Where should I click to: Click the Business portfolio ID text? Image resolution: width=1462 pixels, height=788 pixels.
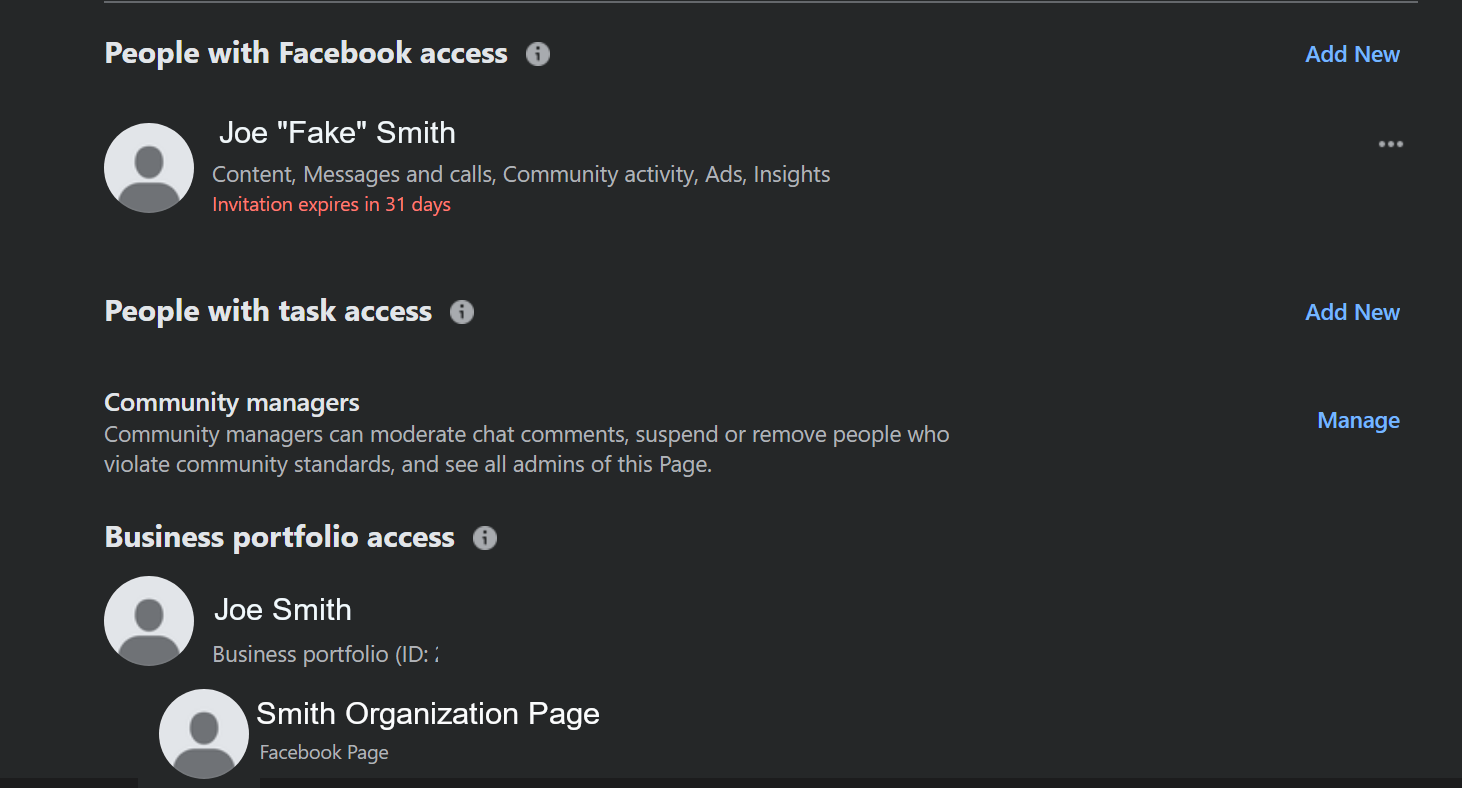[x=326, y=655]
